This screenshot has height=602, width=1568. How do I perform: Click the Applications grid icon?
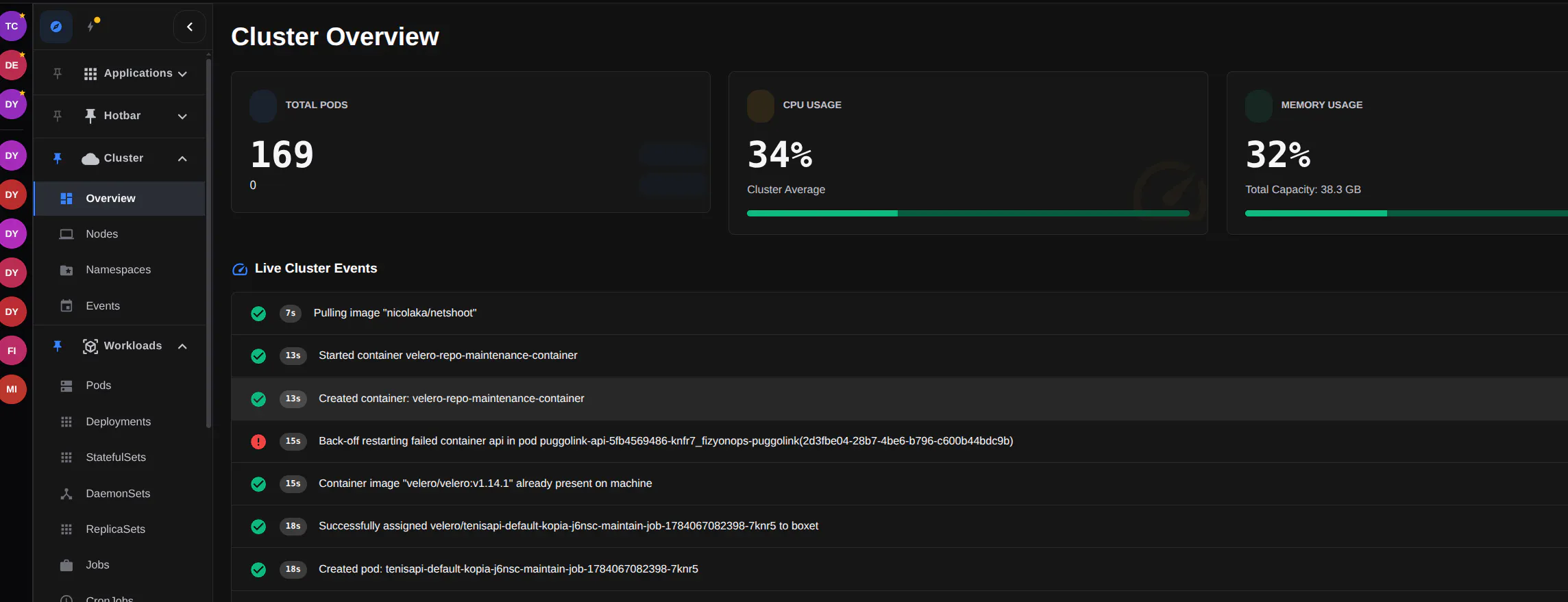pos(90,74)
